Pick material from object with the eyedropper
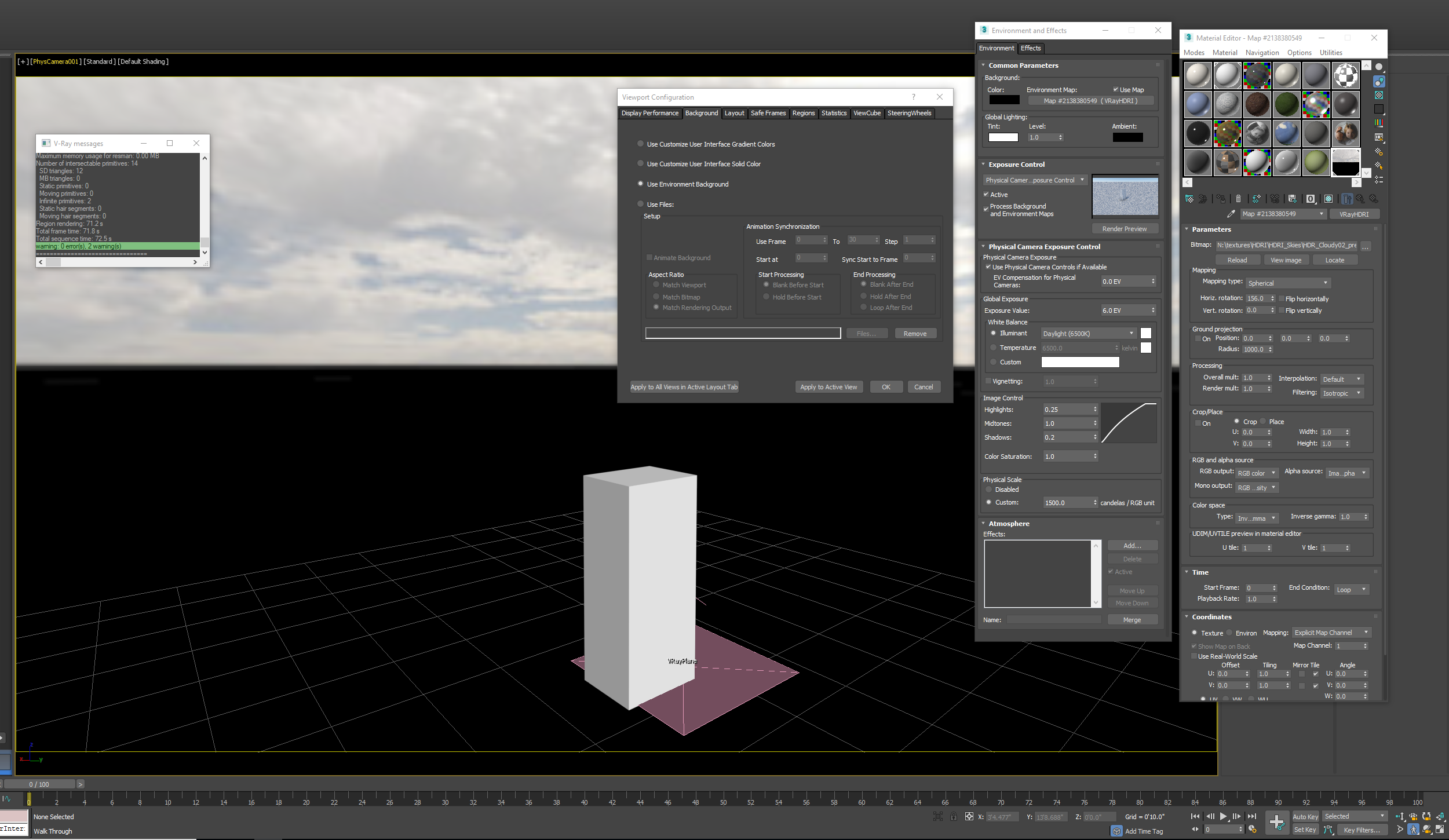The height and width of the screenshot is (840, 1449). [1232, 213]
